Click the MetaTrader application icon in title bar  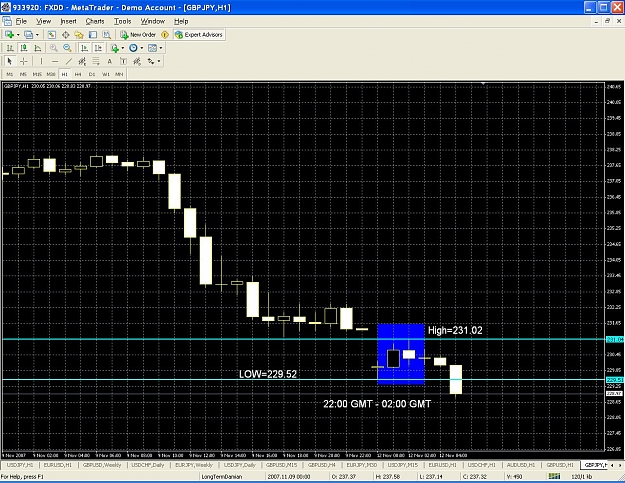[x=6, y=7]
